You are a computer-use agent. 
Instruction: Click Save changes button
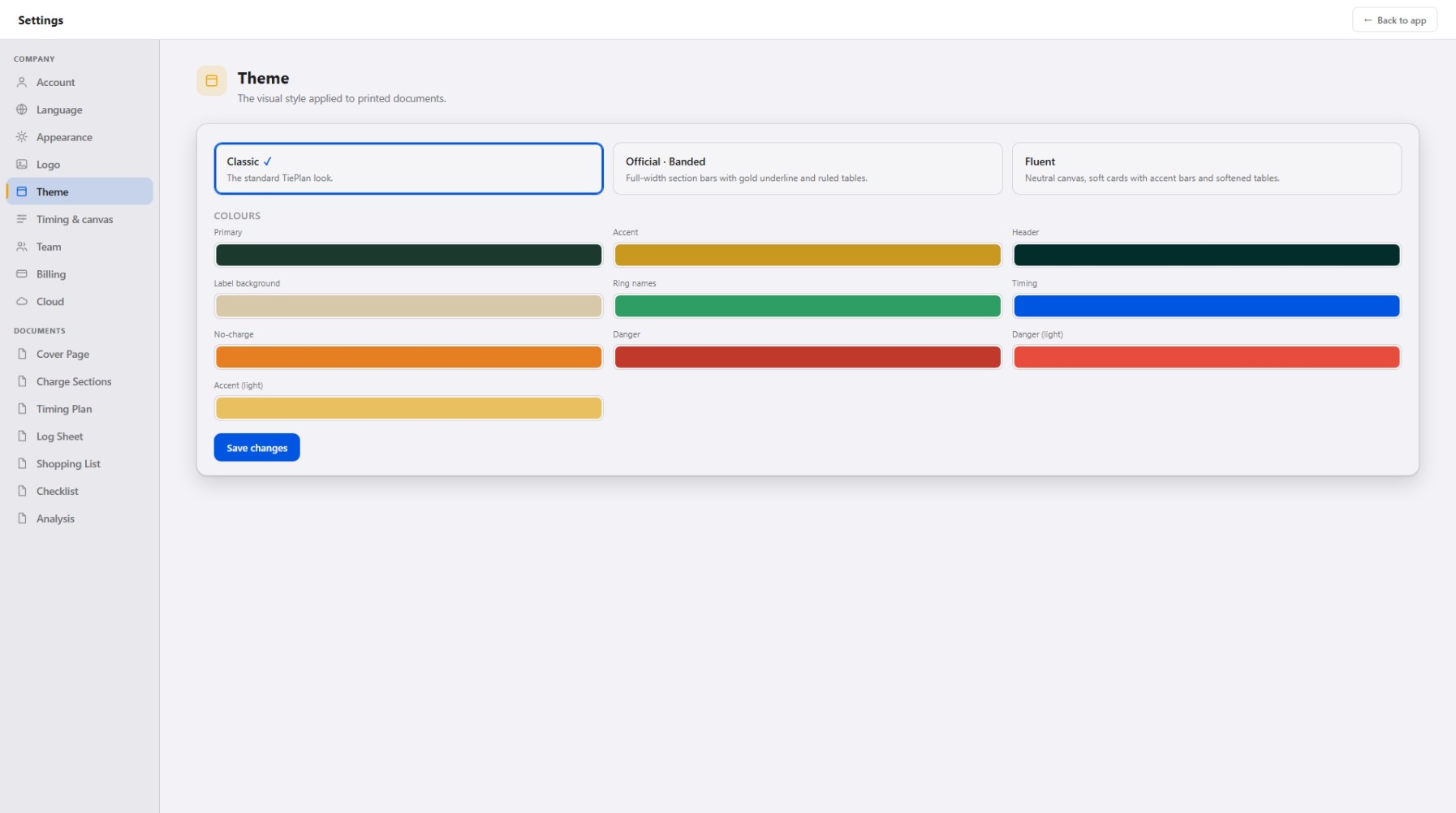(256, 447)
